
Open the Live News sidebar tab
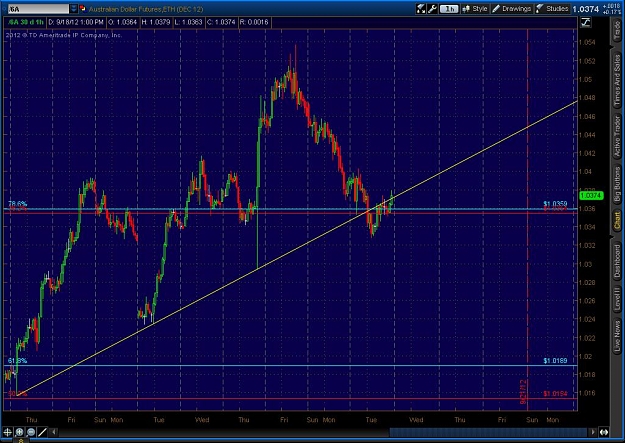617,336
